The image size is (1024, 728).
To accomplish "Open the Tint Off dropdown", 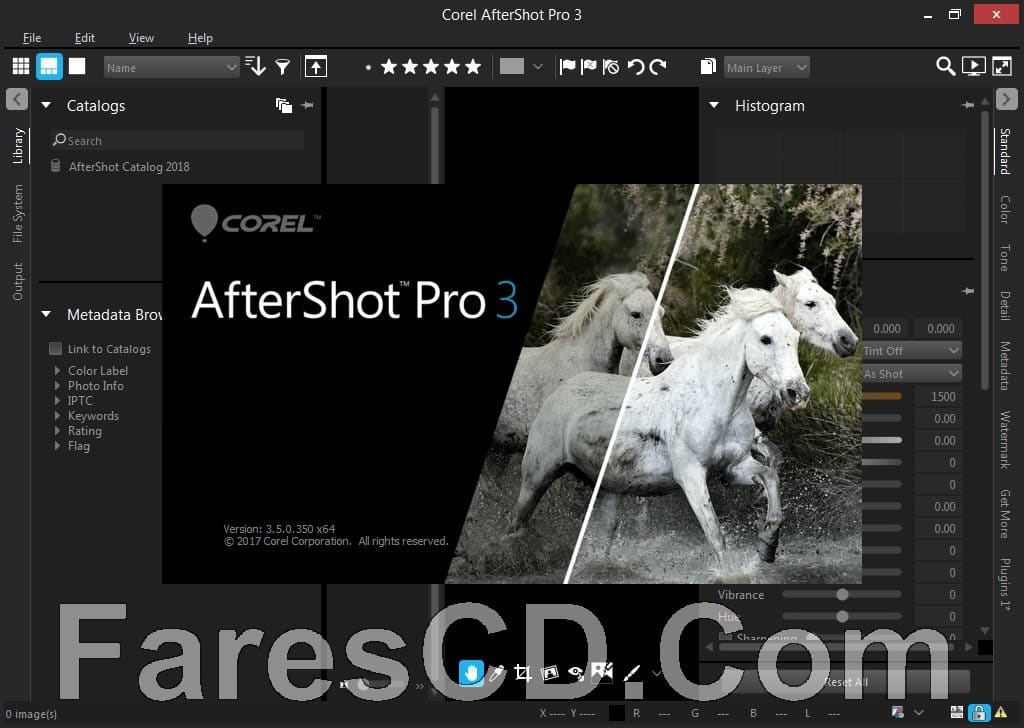I will pyautogui.click(x=911, y=351).
